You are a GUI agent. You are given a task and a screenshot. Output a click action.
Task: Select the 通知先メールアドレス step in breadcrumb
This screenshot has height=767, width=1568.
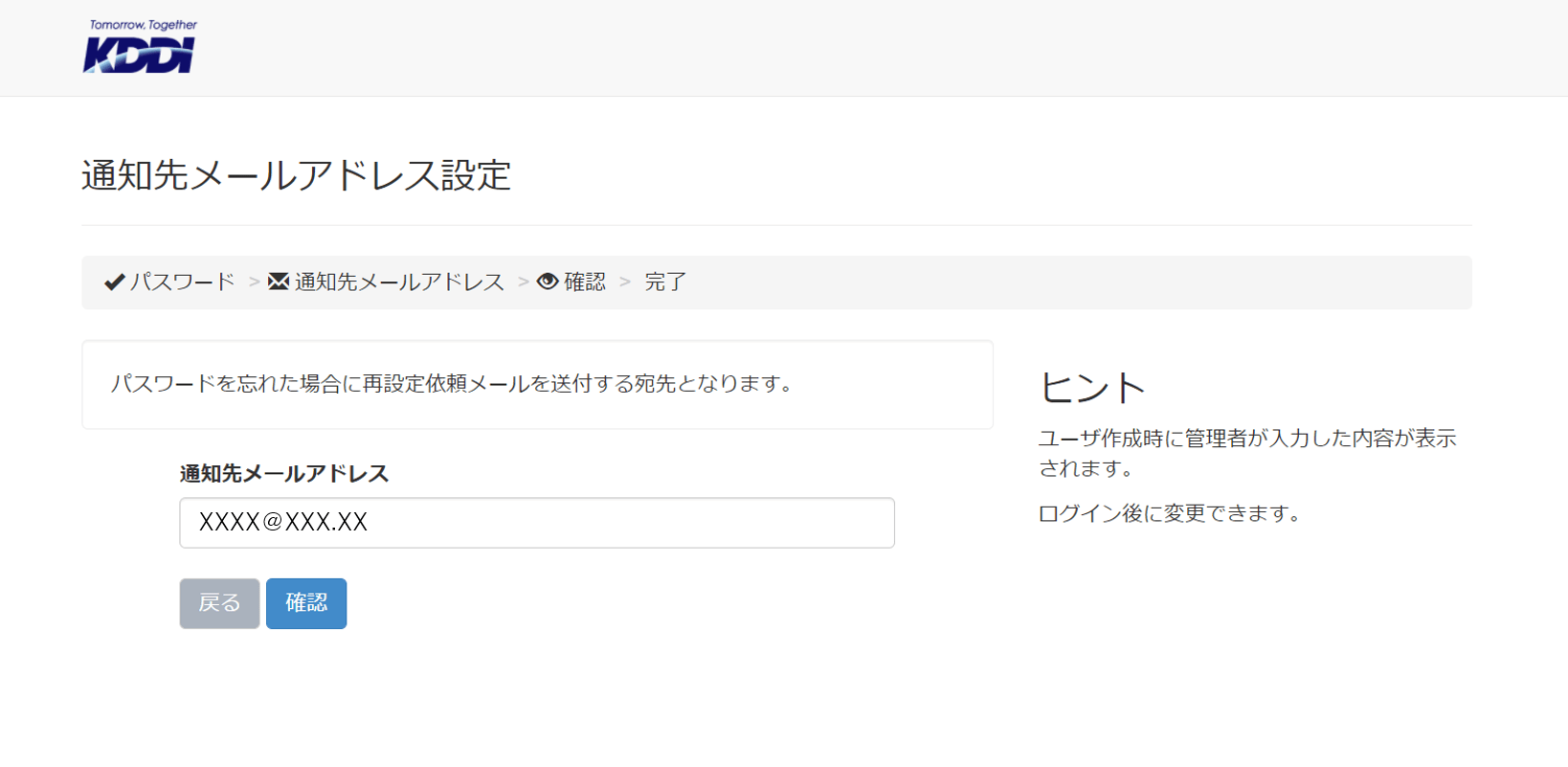click(x=399, y=282)
